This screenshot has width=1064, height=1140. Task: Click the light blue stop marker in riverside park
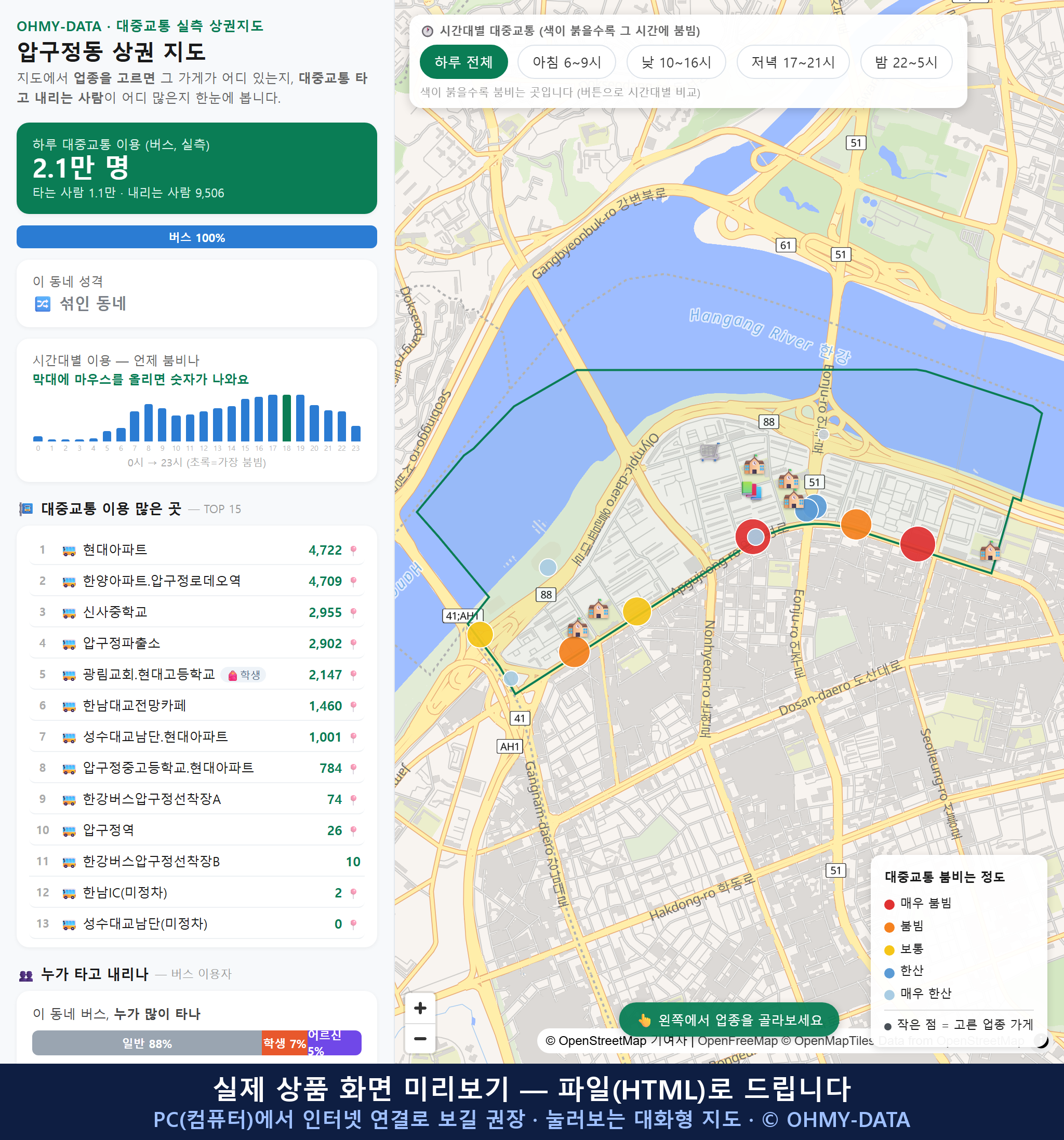pyautogui.click(x=548, y=567)
